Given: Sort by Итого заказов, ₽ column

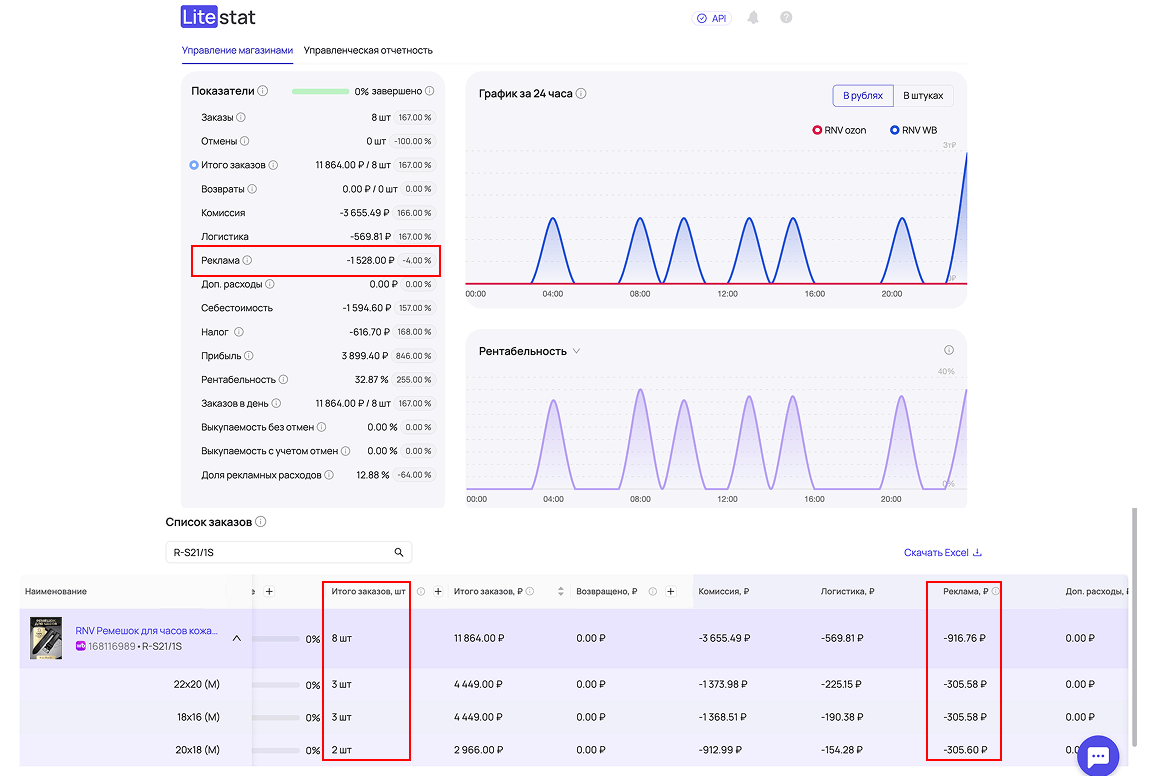Looking at the screenshot, I should pyautogui.click(x=561, y=592).
